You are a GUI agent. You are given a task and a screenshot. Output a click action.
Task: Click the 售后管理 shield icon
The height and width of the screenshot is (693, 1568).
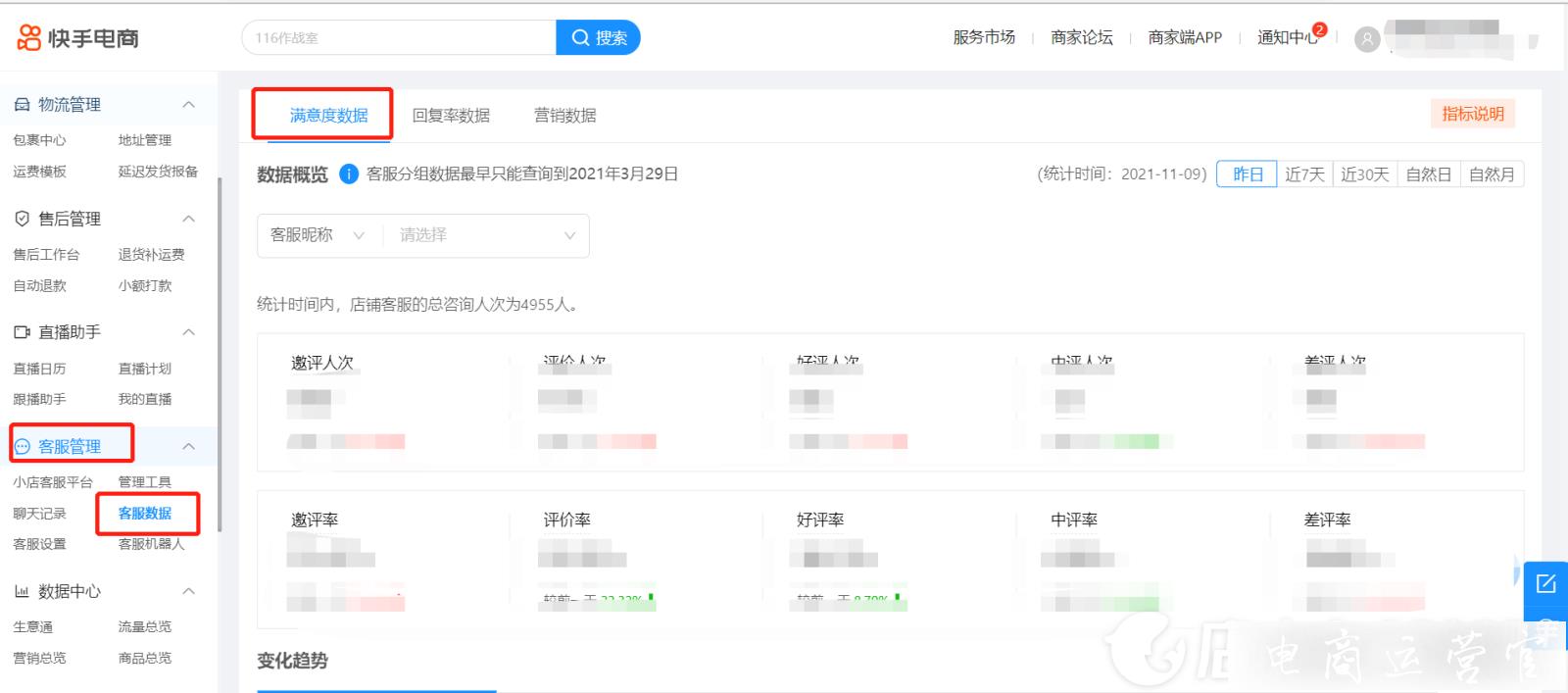coord(22,219)
